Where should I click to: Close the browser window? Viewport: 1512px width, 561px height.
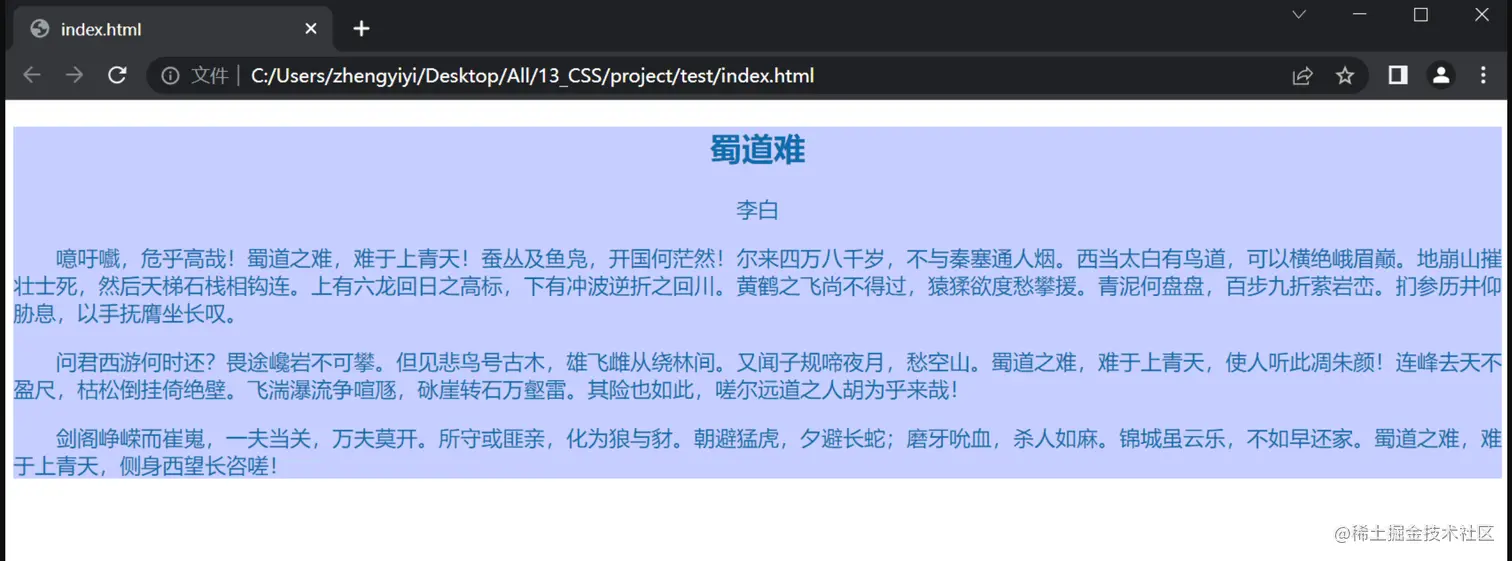pyautogui.click(x=1482, y=15)
